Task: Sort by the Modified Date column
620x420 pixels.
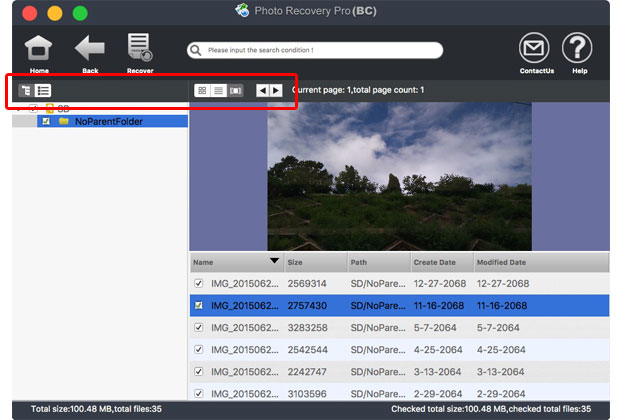Action: pyautogui.click(x=541, y=262)
